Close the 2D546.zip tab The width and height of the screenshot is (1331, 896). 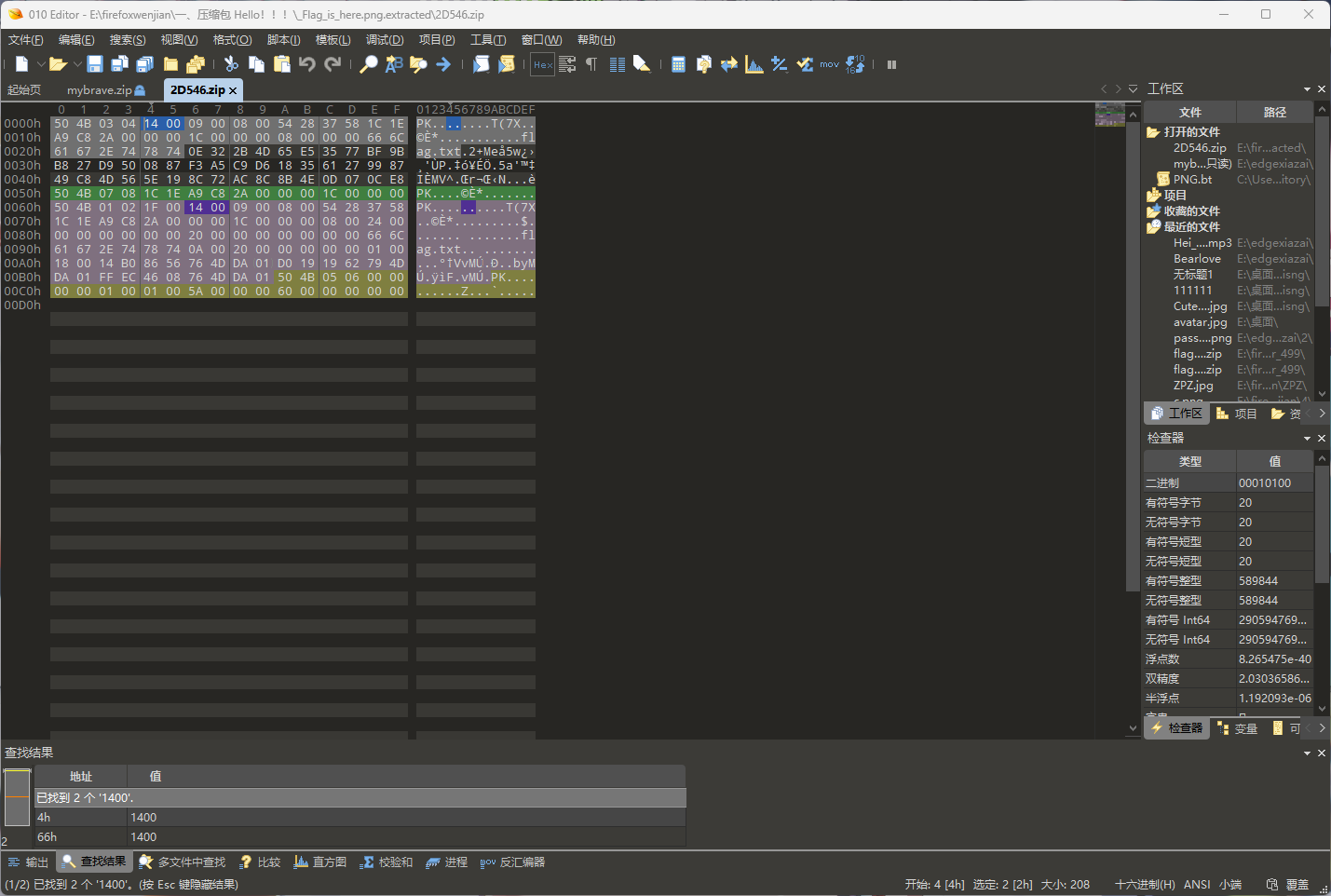233,90
